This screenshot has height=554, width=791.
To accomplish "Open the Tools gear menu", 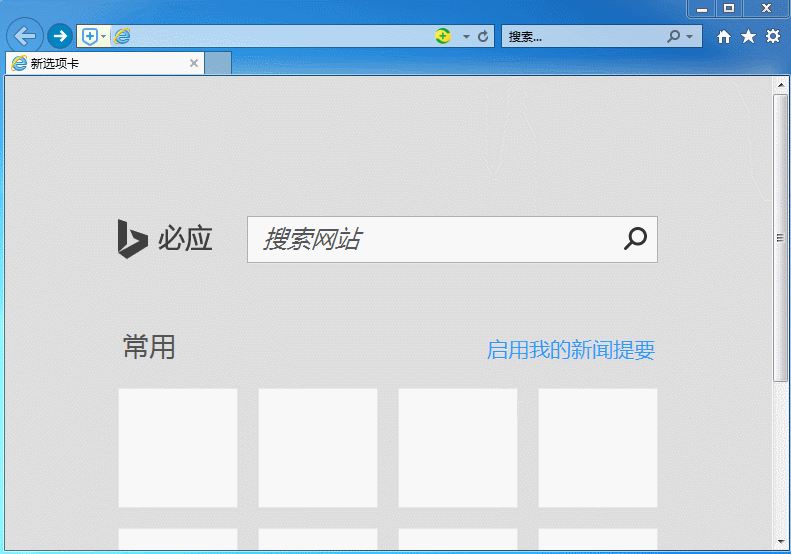I will tap(773, 36).
